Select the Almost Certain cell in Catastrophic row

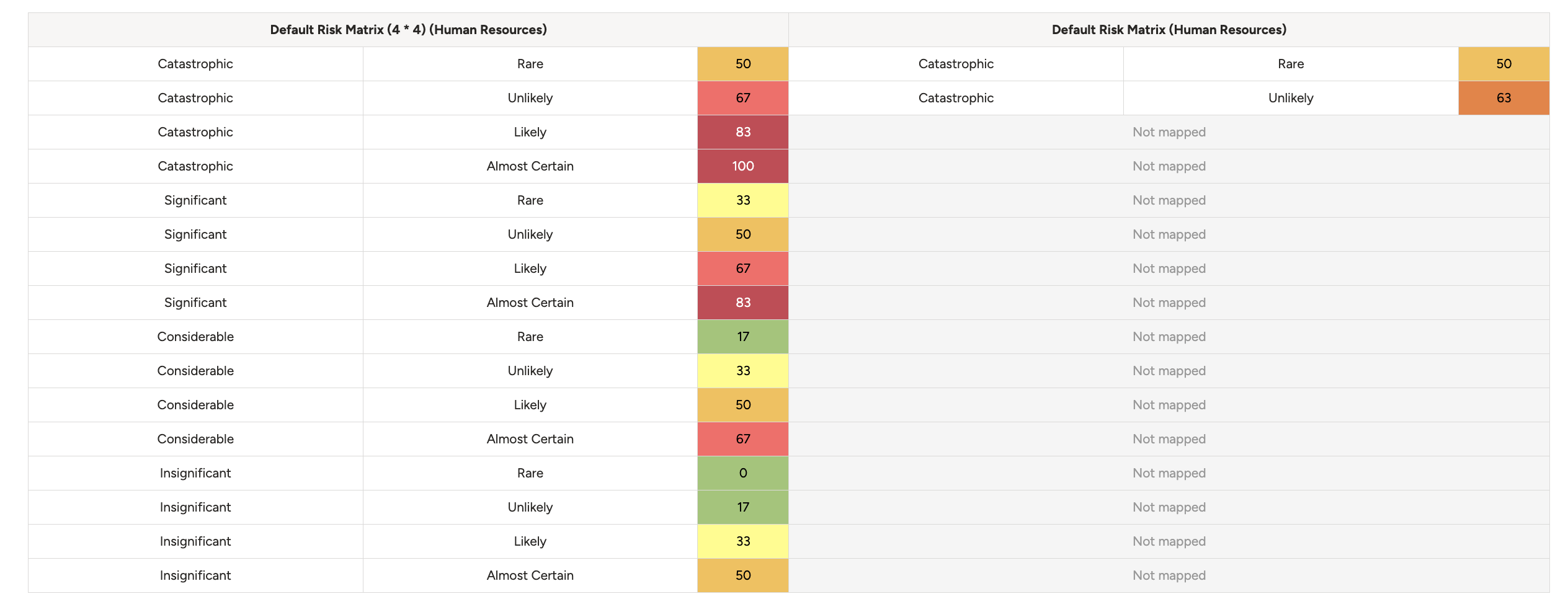tap(530, 166)
